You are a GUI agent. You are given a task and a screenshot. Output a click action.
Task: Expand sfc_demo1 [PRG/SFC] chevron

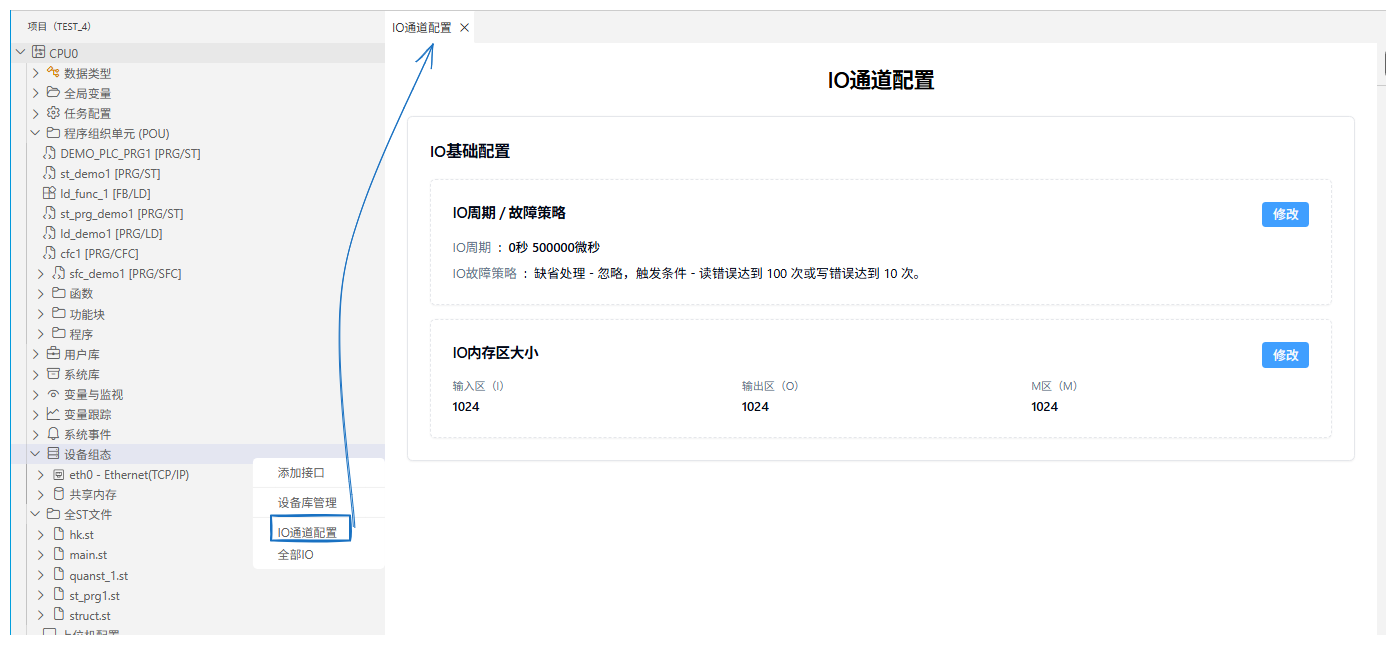41,274
